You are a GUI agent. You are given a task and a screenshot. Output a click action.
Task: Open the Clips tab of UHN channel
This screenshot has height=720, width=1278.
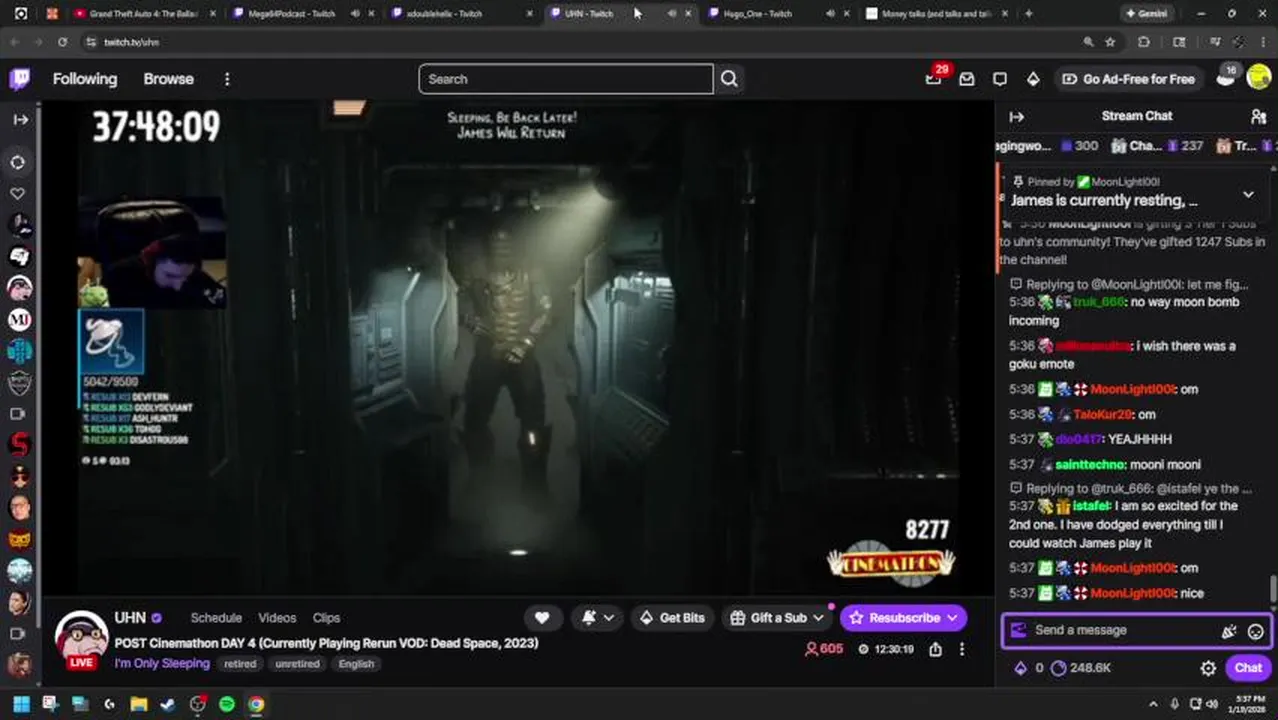pos(326,618)
